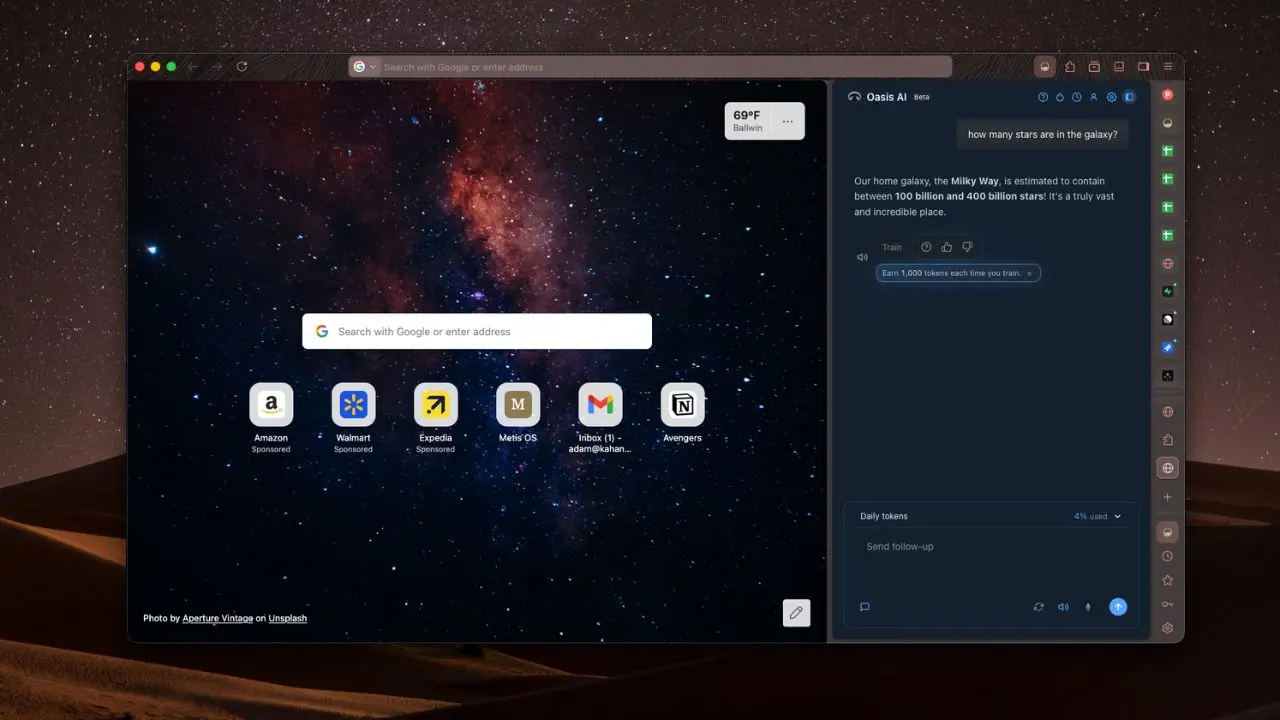The image size is (1280, 720).
Task: Activate the microphone voice input
Action: coord(1088,607)
